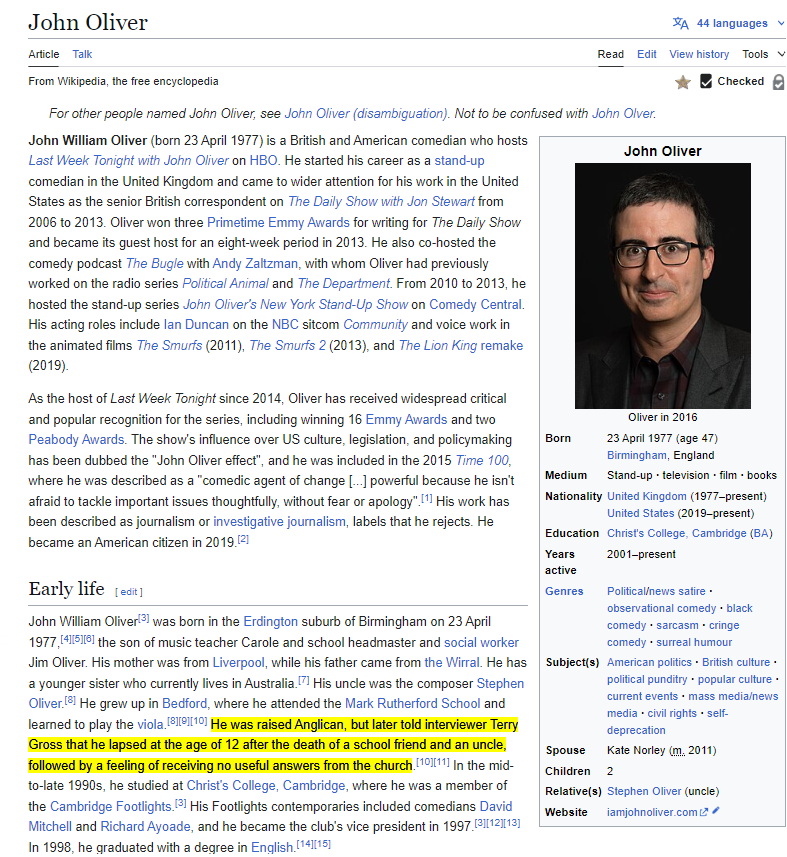
Task: Click citation reference [2]
Action: point(243,539)
